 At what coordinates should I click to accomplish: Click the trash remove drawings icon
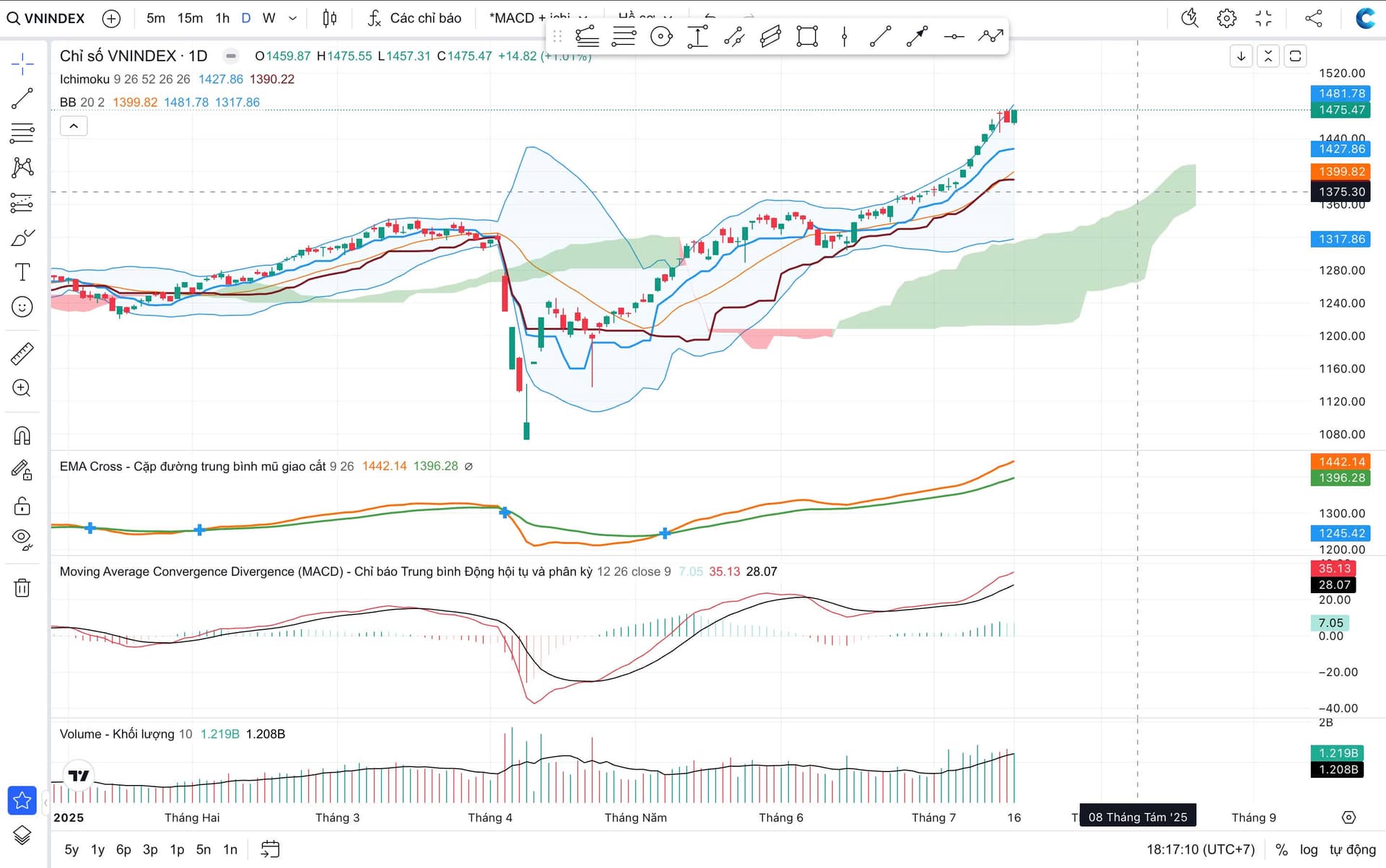22,588
